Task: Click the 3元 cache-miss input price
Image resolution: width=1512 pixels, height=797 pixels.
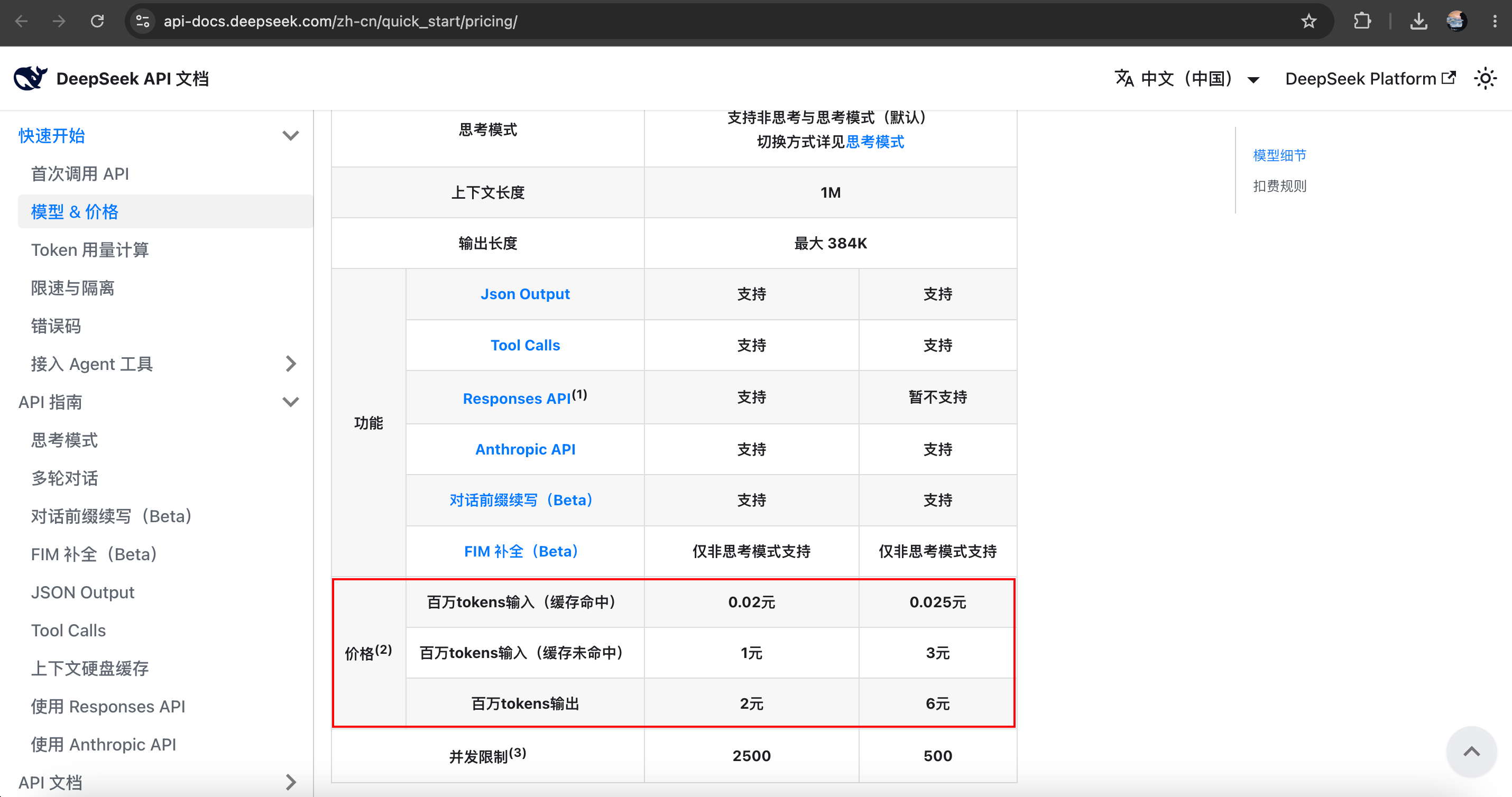Action: click(x=938, y=653)
